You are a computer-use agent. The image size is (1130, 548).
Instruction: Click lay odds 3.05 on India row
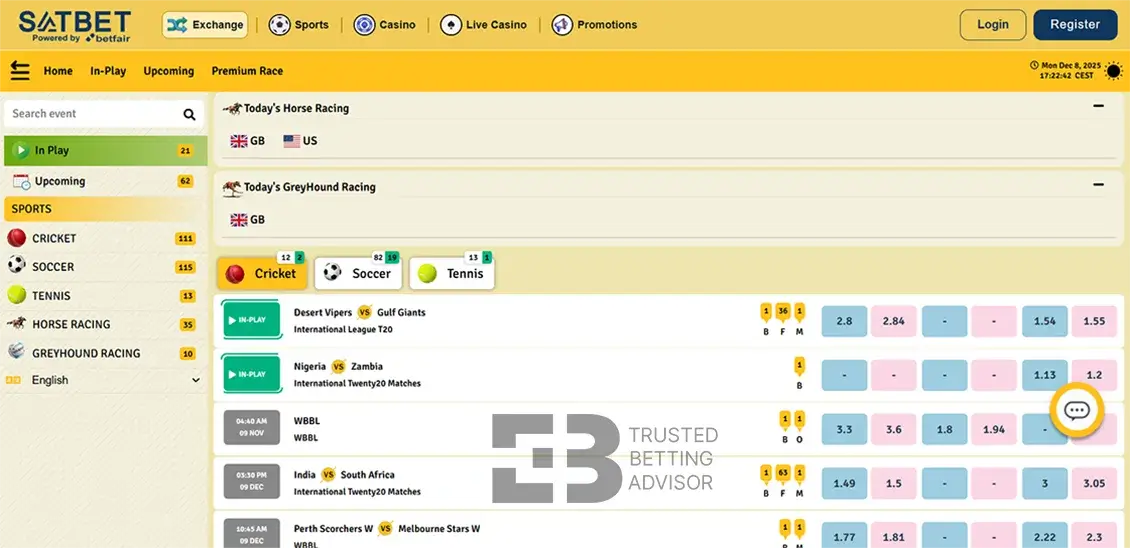pos(1094,483)
